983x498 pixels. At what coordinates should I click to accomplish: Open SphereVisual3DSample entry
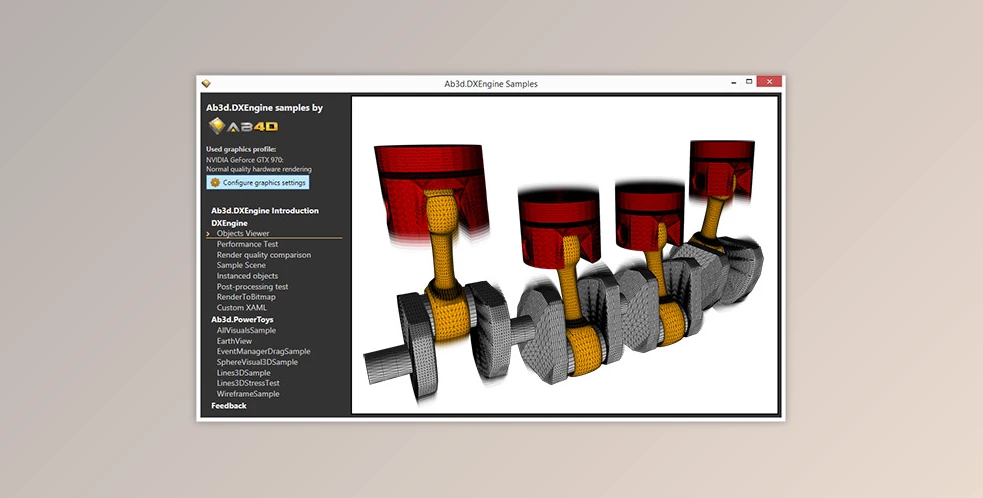point(257,362)
